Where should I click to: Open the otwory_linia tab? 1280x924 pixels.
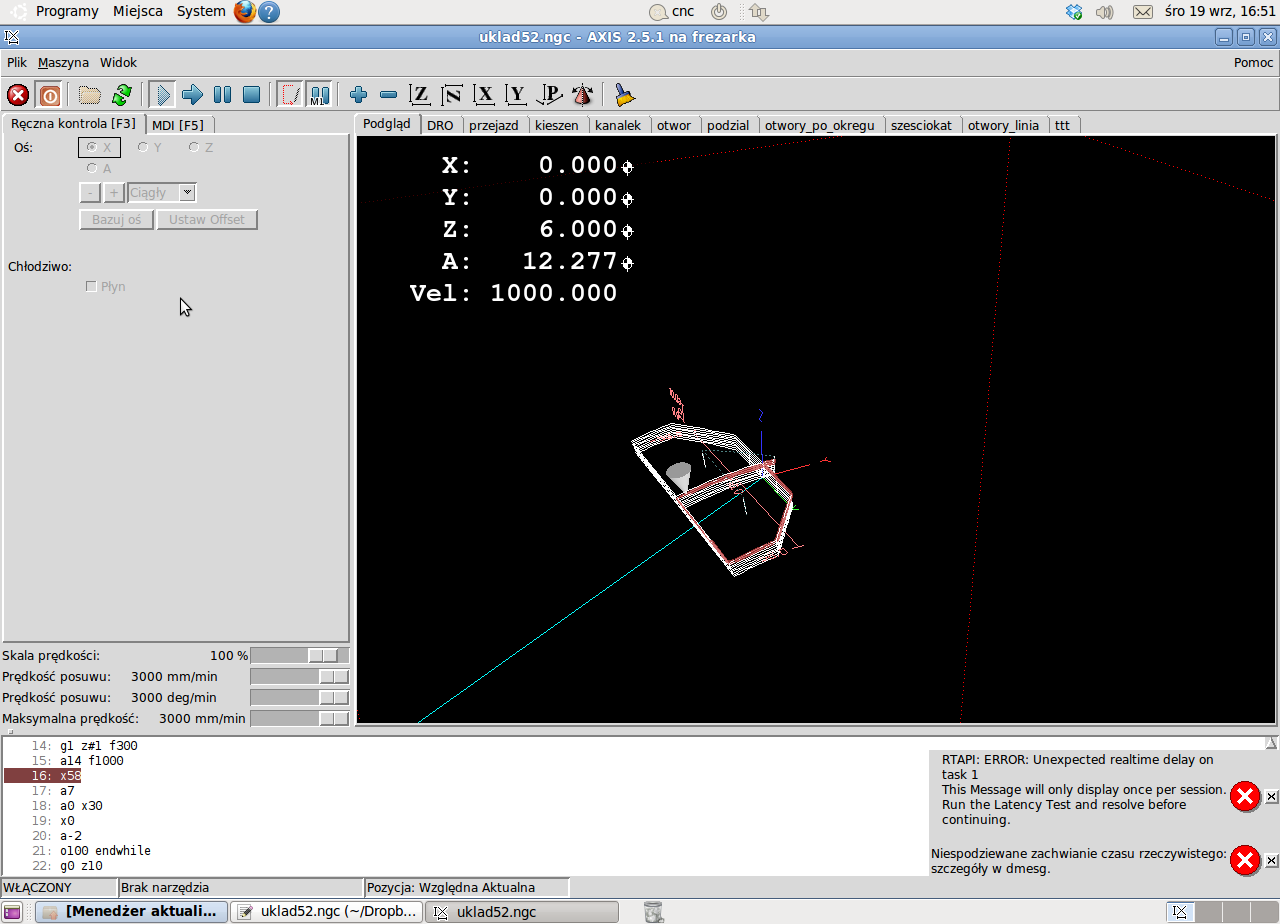(1003, 125)
